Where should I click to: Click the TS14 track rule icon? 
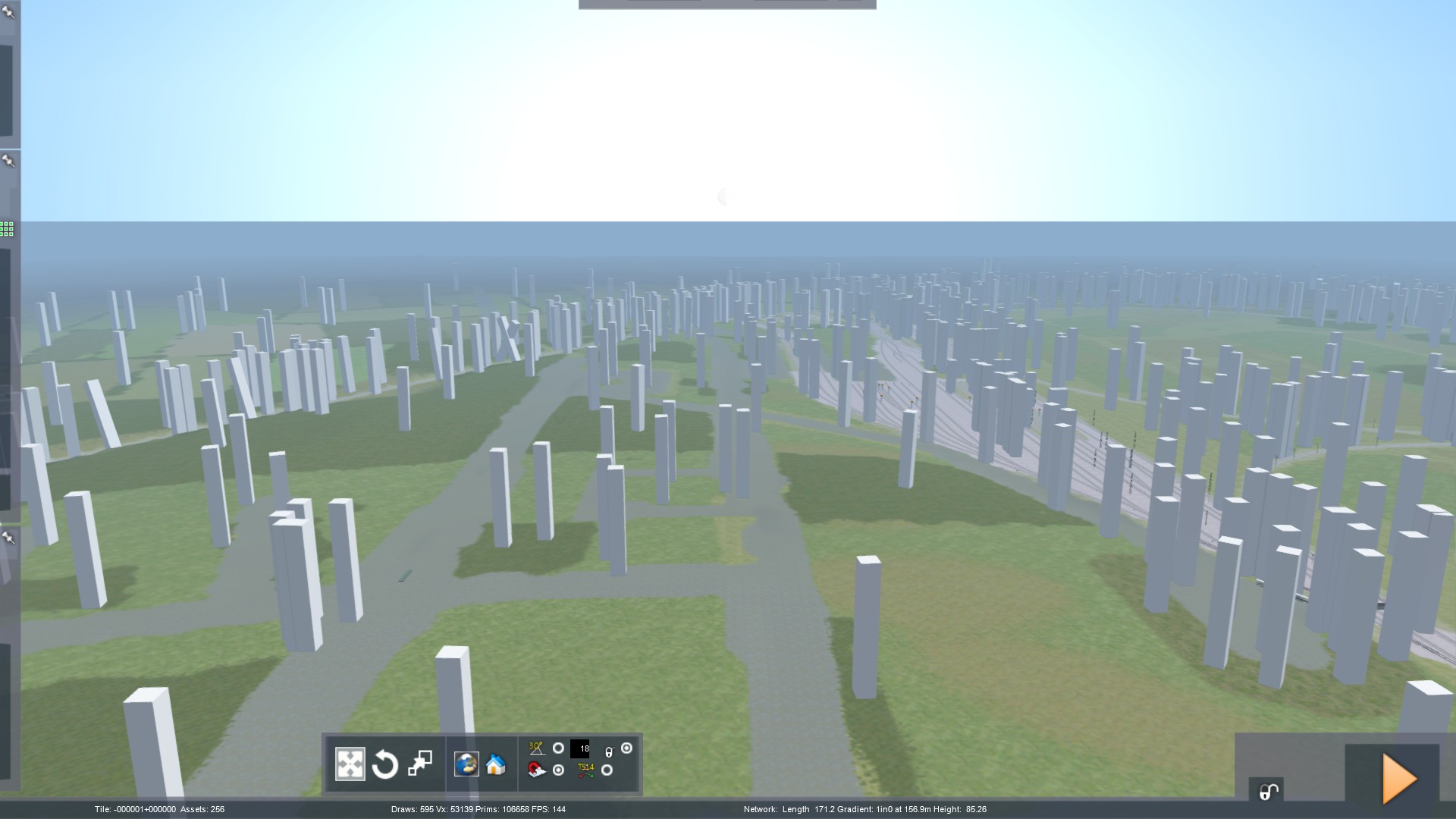585,770
